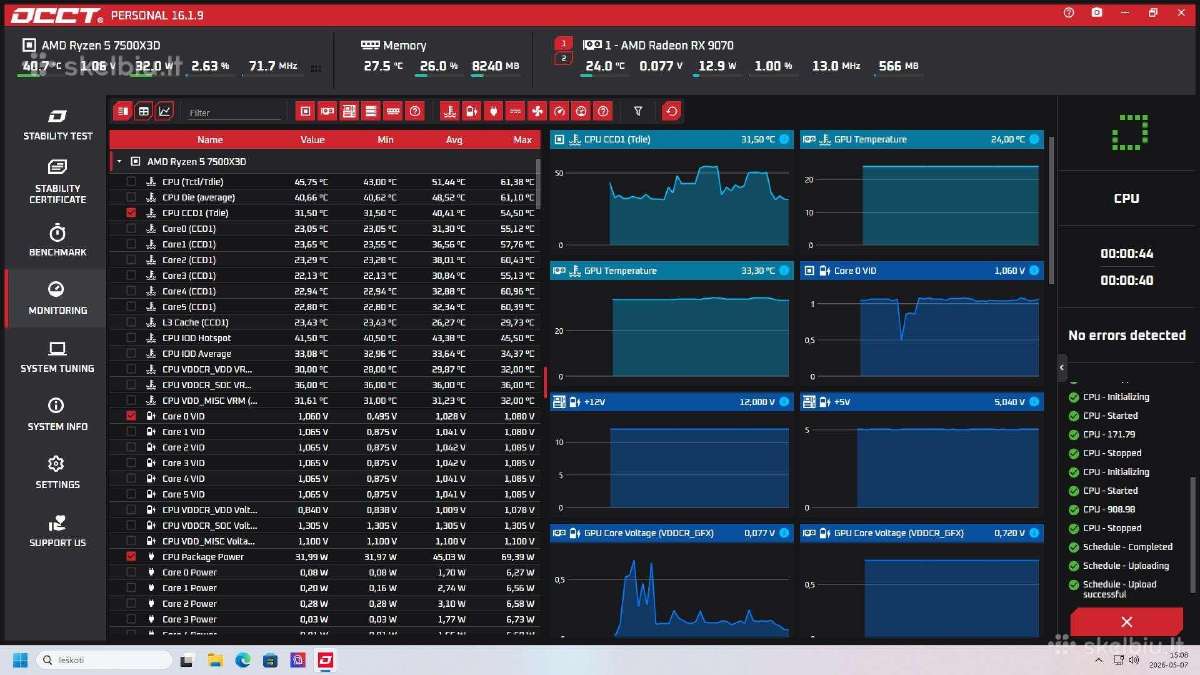Select GPU number 1 in the header
1200x675 pixels.
(563, 43)
